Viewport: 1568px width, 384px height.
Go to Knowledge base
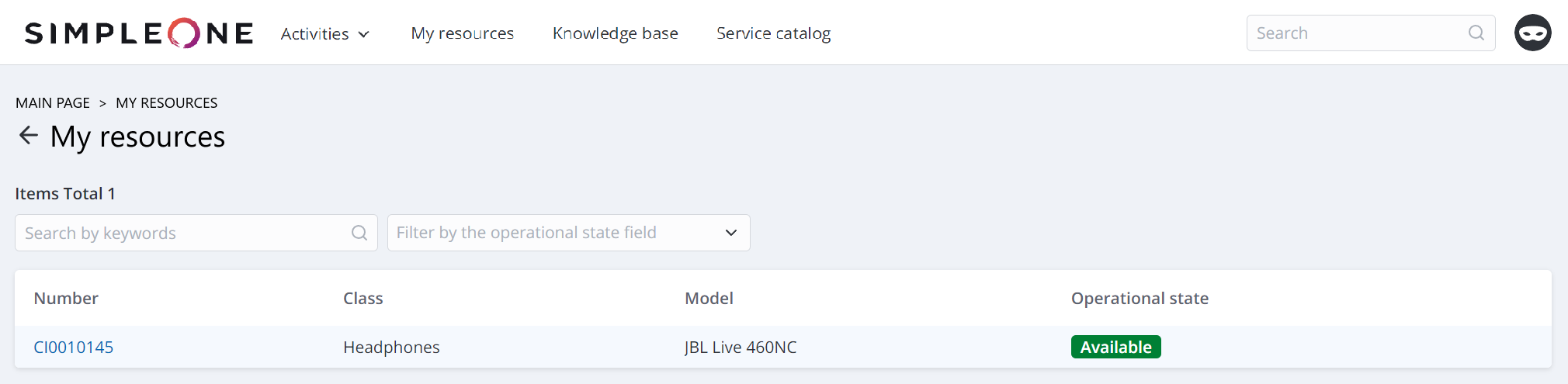[x=615, y=33]
